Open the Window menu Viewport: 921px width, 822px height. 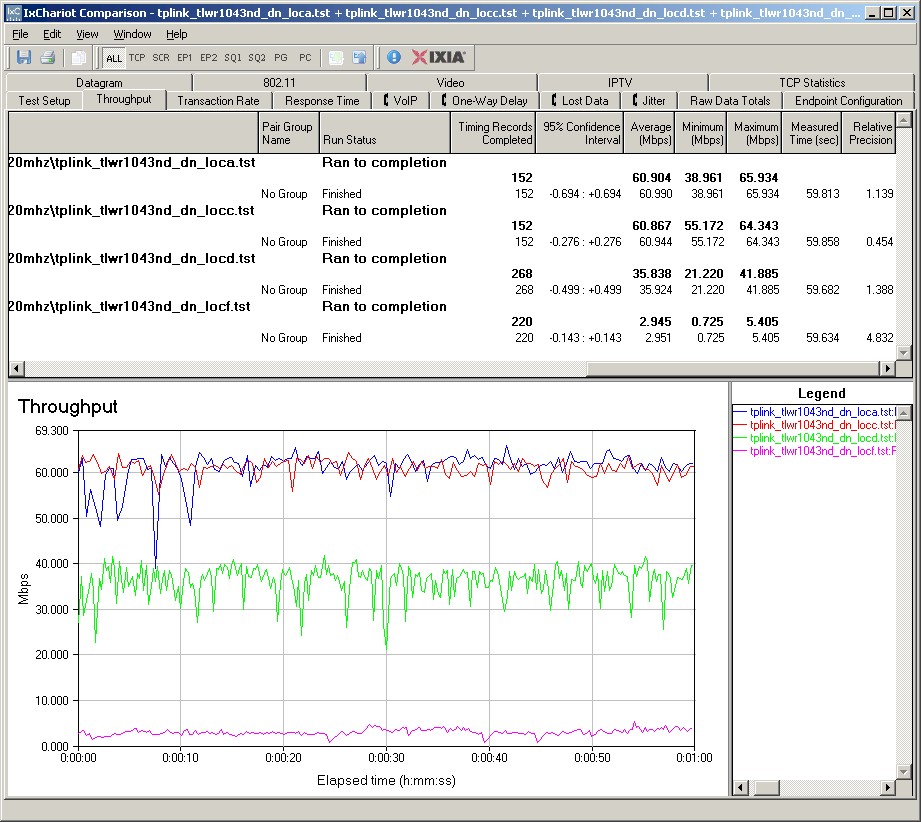click(132, 34)
